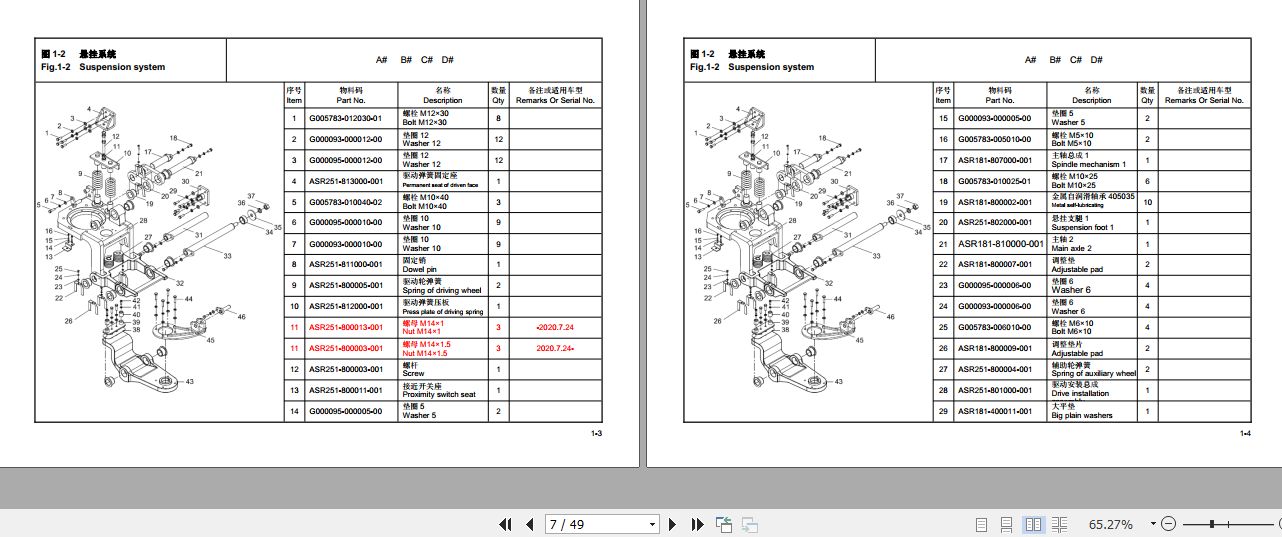Select part number ASR251-801000-001
This screenshot has width=1282, height=537.
point(995,391)
